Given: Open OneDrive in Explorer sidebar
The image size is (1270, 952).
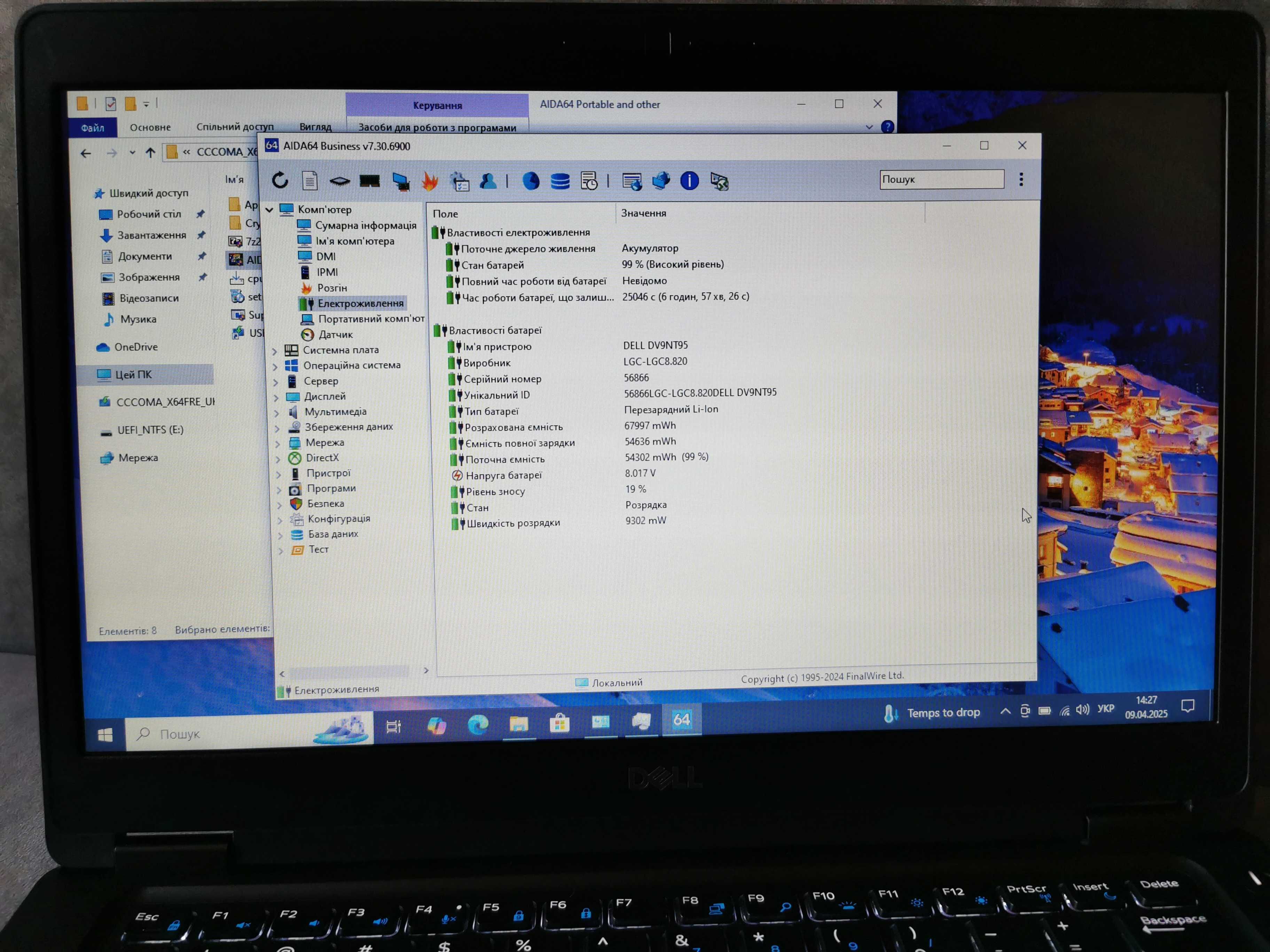Looking at the screenshot, I should click(x=135, y=347).
